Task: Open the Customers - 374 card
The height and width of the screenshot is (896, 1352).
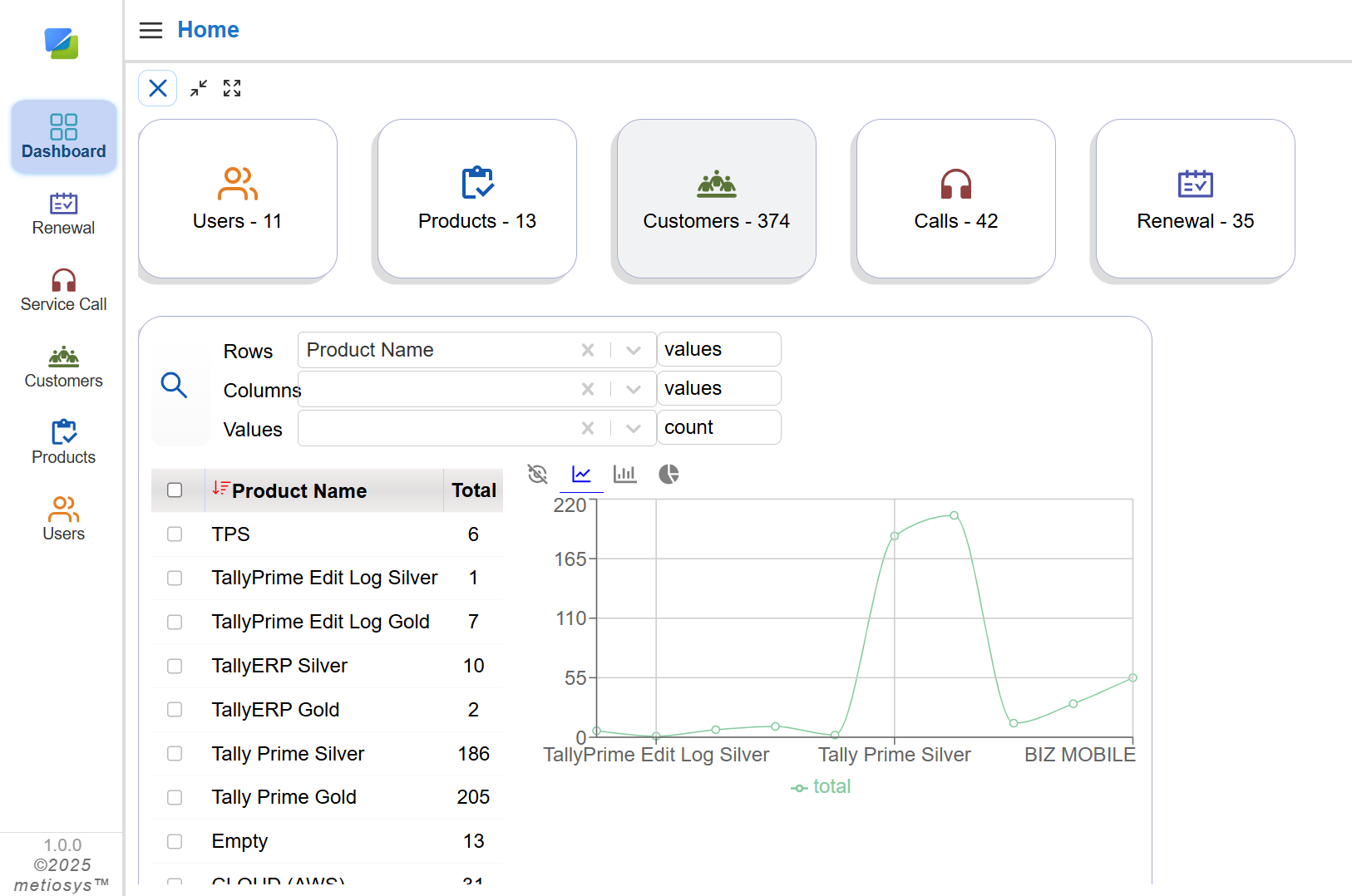Action: coord(717,199)
